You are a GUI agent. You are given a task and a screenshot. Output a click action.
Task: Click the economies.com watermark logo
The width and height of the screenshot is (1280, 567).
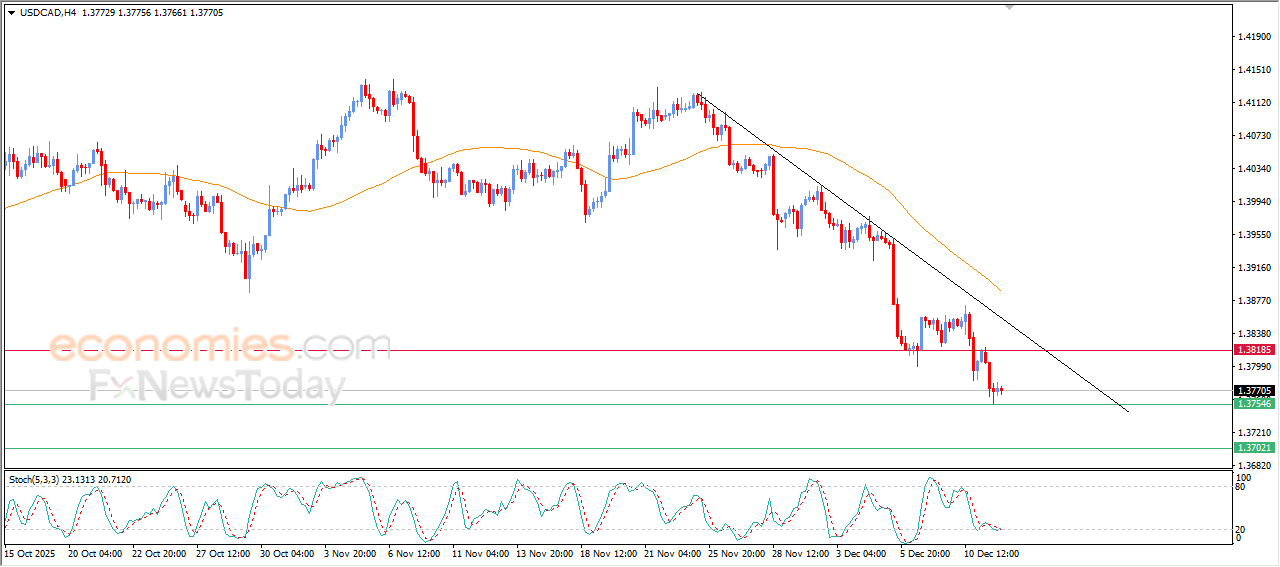point(220,346)
